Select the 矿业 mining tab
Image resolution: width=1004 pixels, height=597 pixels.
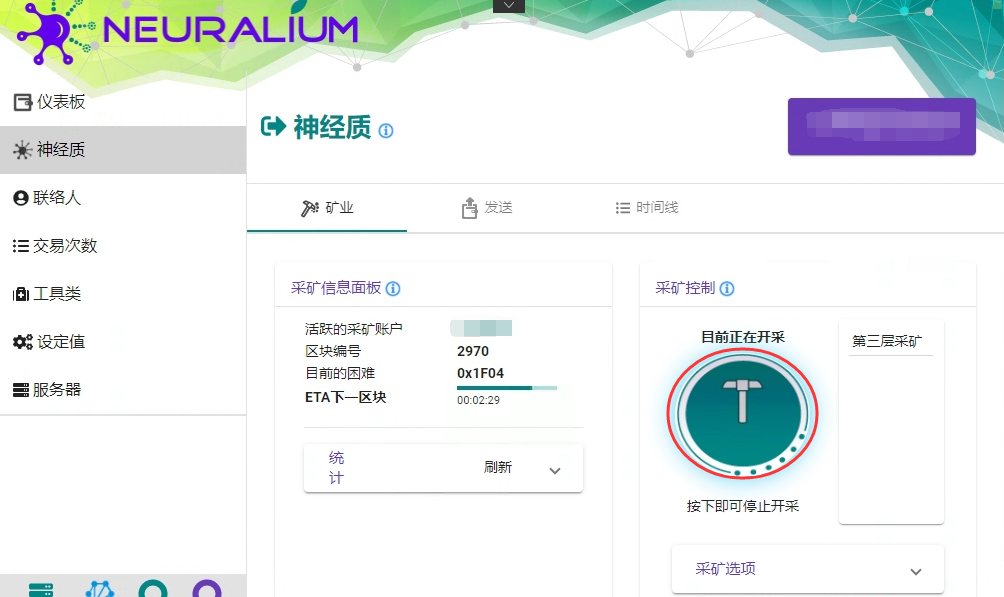click(327, 208)
